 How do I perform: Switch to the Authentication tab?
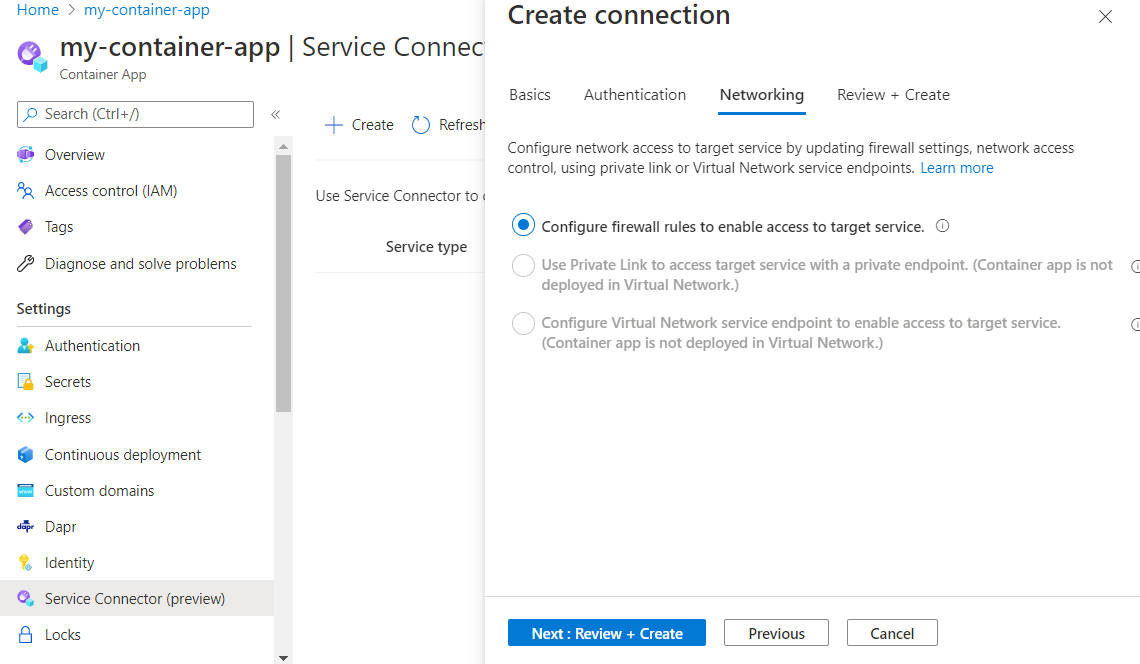click(635, 94)
